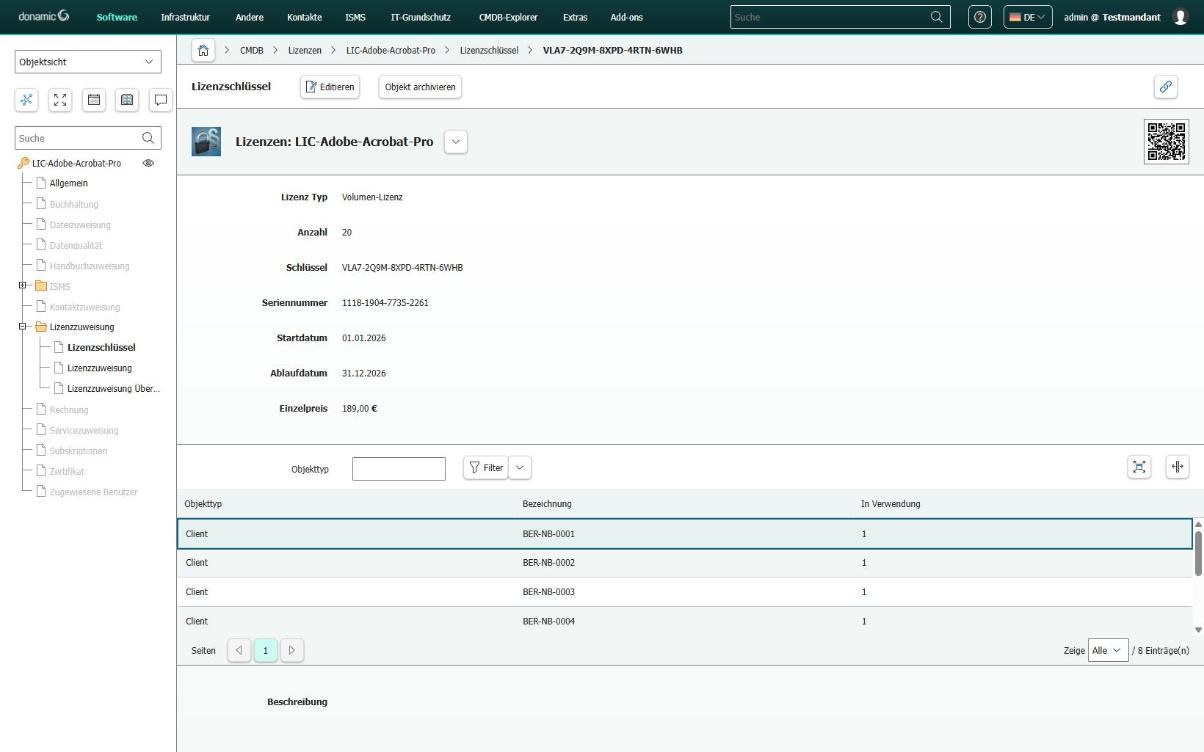Open Lizenzen breadcrumb link
The image size is (1204, 752).
[304, 50]
